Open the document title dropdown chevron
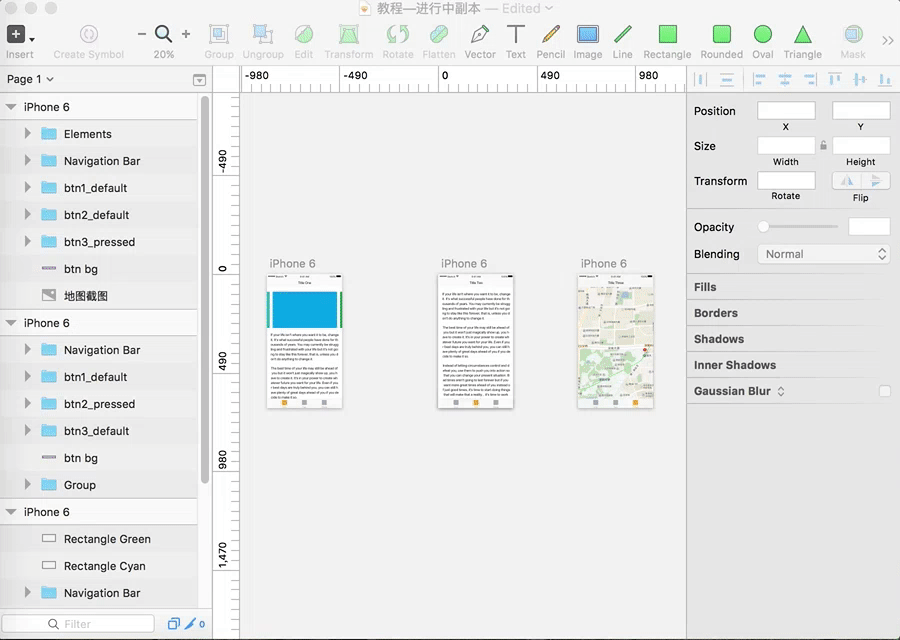 click(549, 8)
